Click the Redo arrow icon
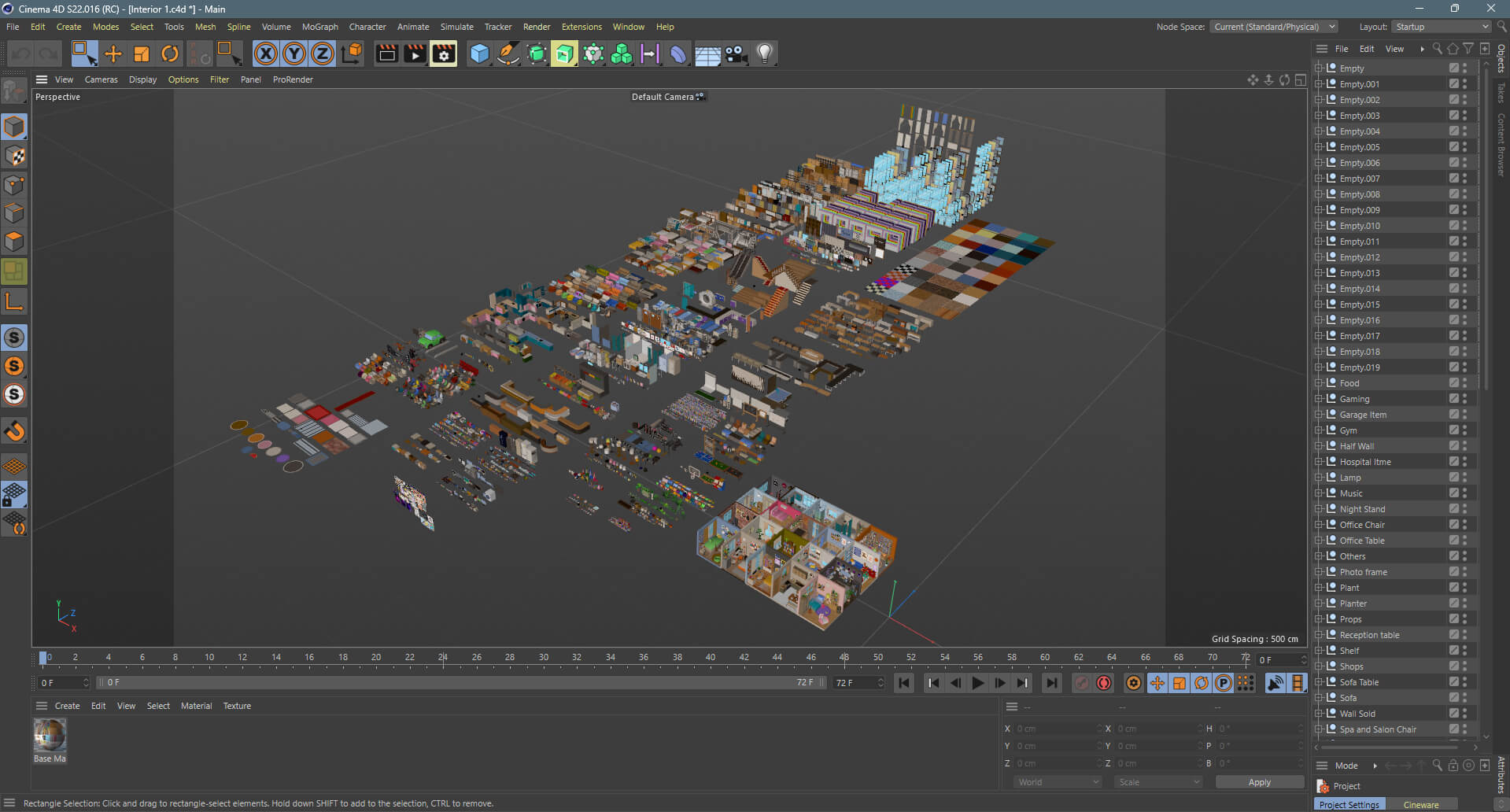1510x812 pixels. coord(49,54)
